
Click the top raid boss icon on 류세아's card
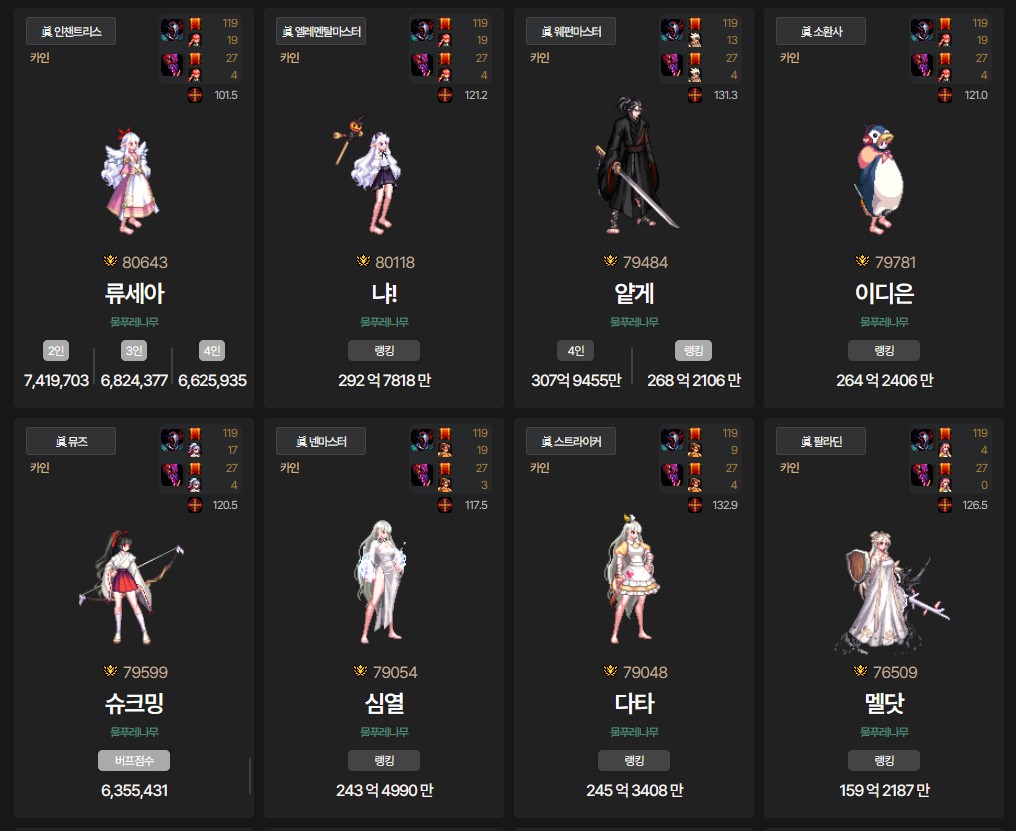click(172, 30)
